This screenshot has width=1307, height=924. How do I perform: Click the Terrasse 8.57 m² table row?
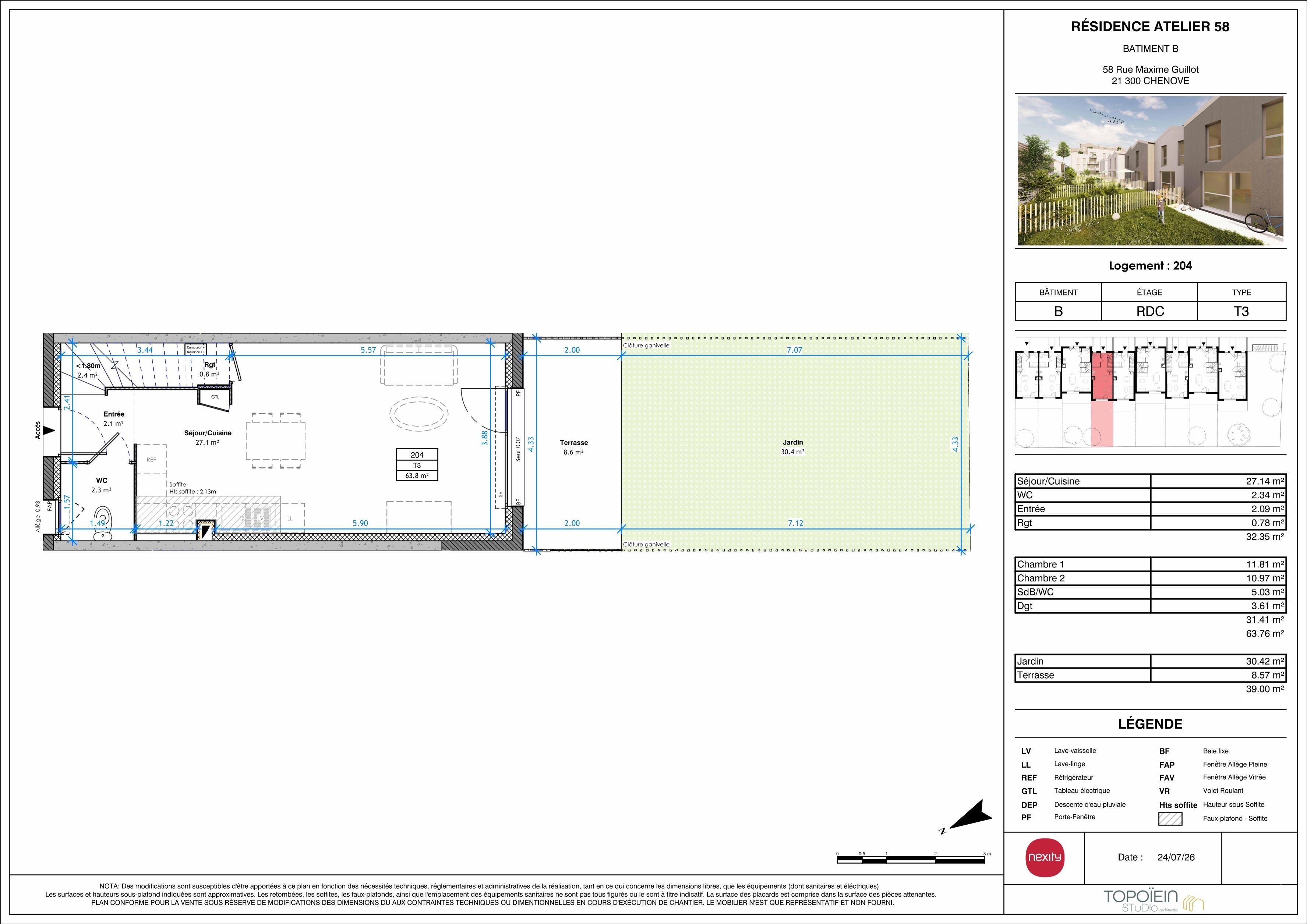click(x=1150, y=675)
